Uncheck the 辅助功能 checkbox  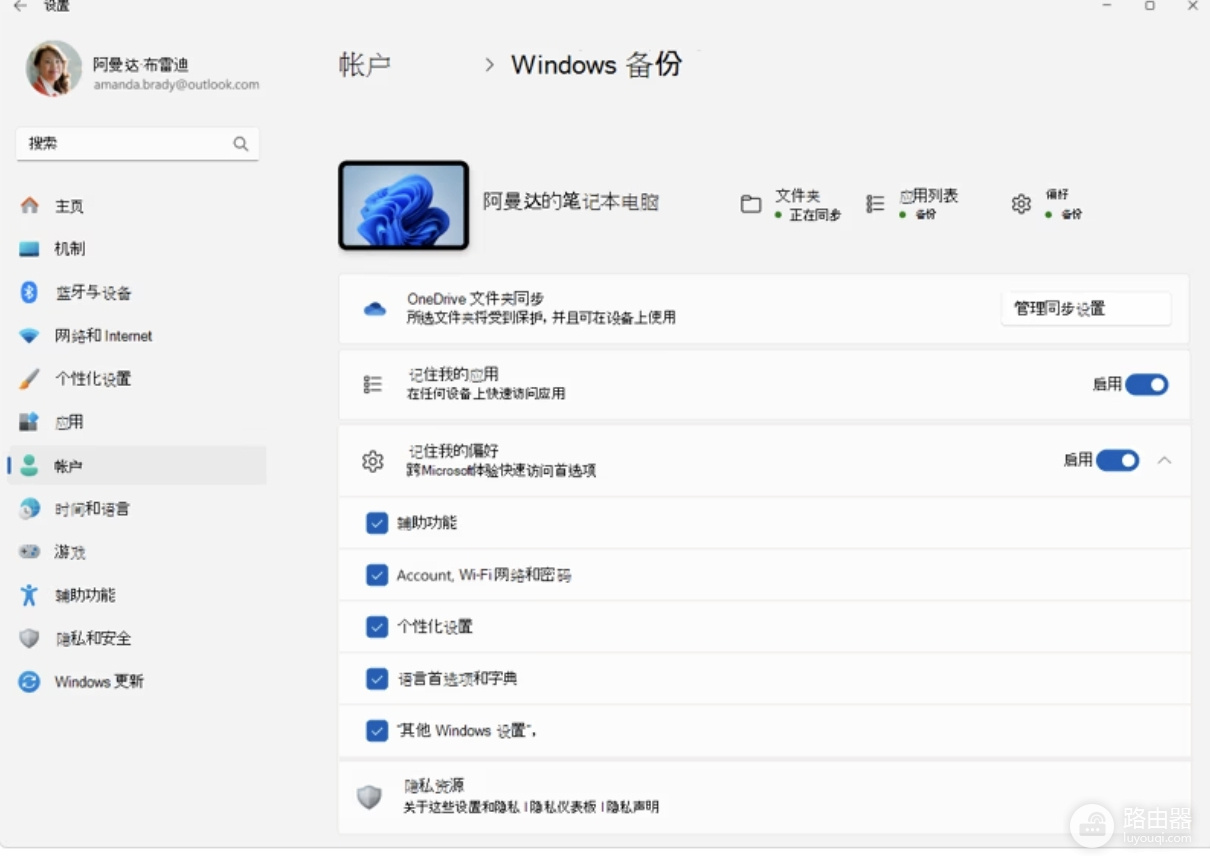(x=377, y=523)
